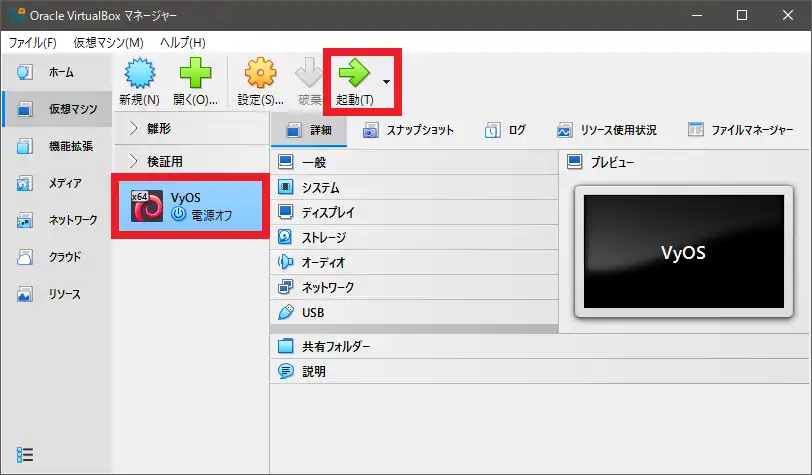Click the 開く(O) green plus icon
This screenshot has height=475, width=812.
(195, 73)
